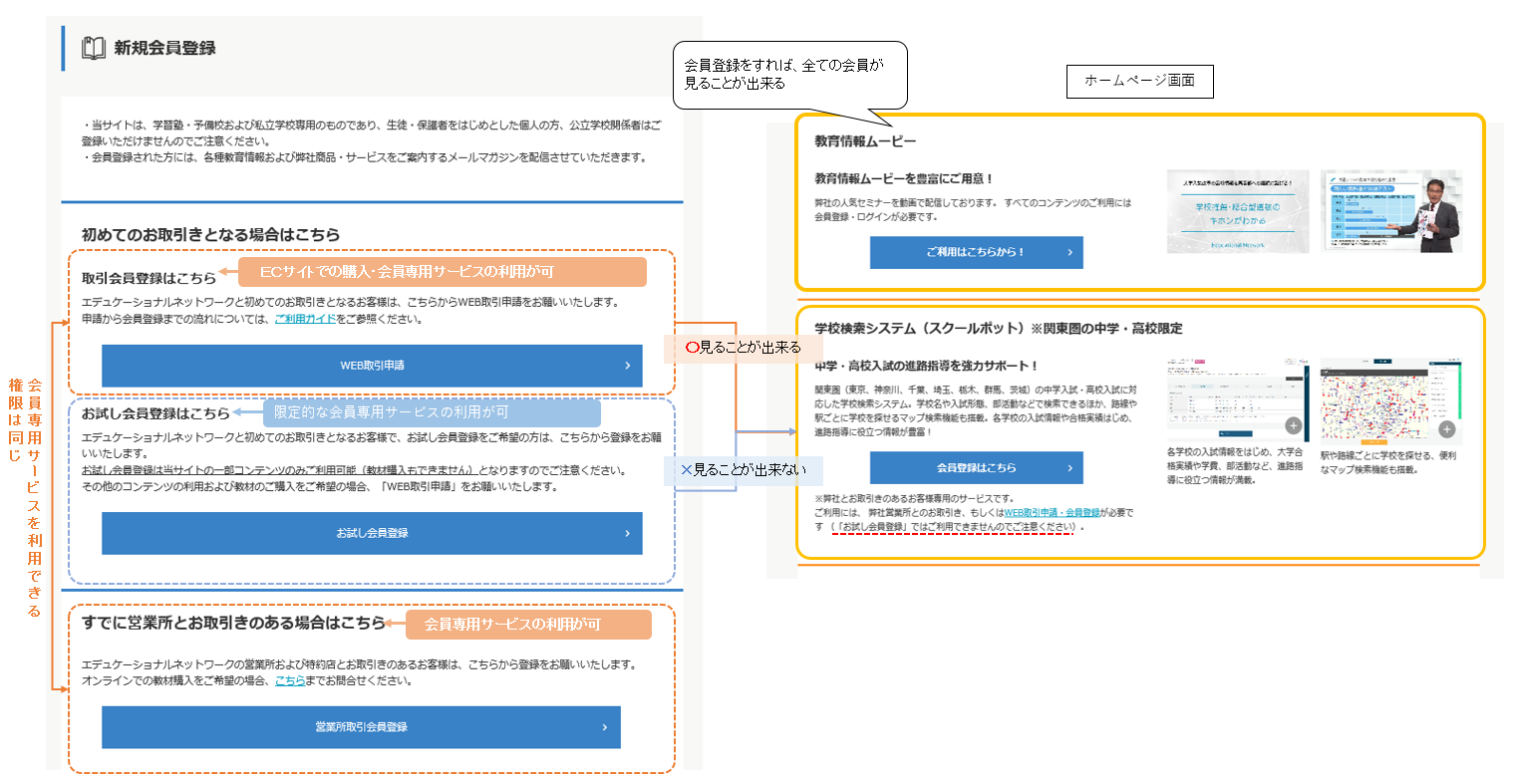Click the arrow on ご利用はこちらから！
1518x784 pixels.
(x=1069, y=252)
